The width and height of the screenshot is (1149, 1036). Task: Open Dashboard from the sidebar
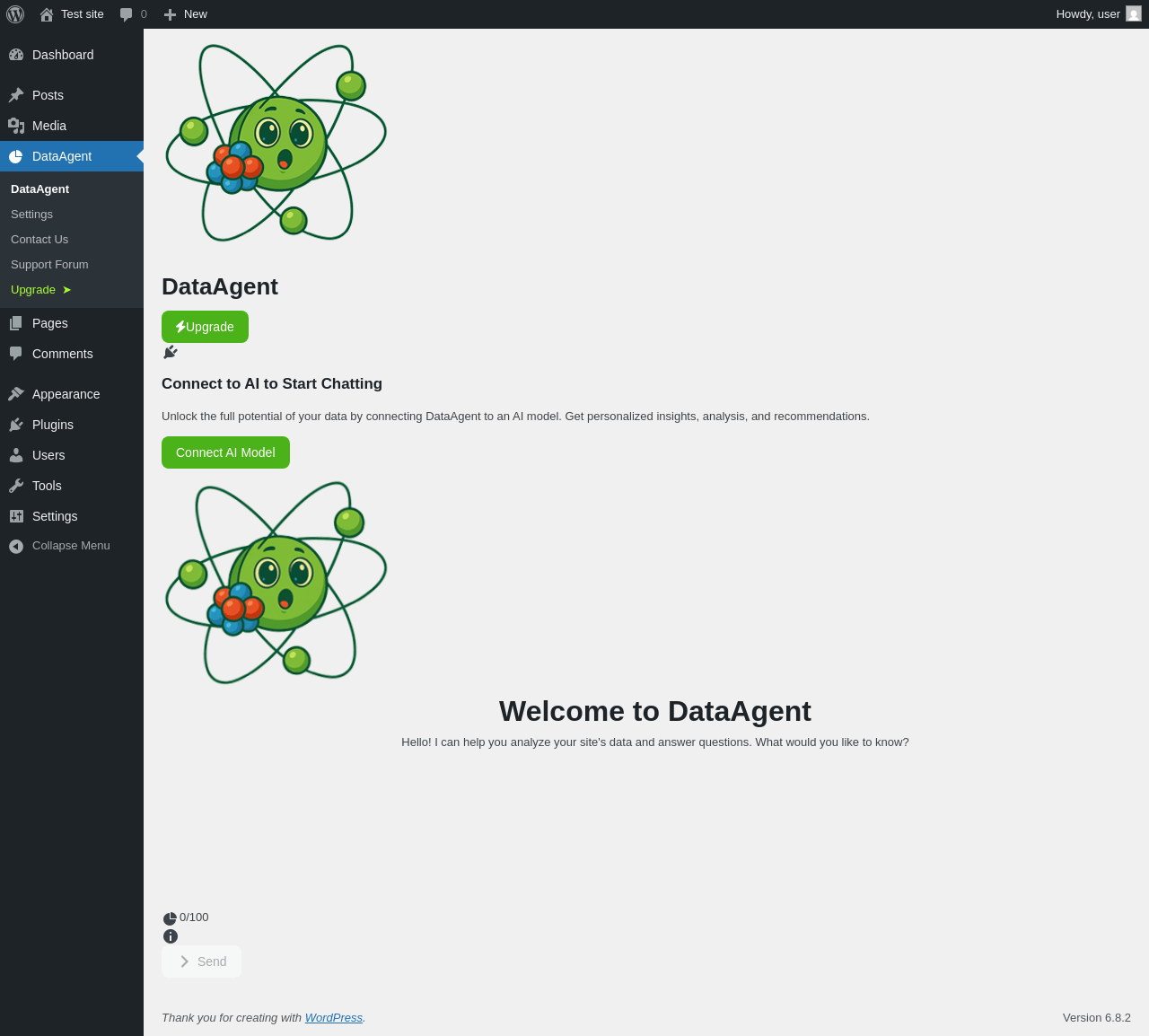pos(72,55)
